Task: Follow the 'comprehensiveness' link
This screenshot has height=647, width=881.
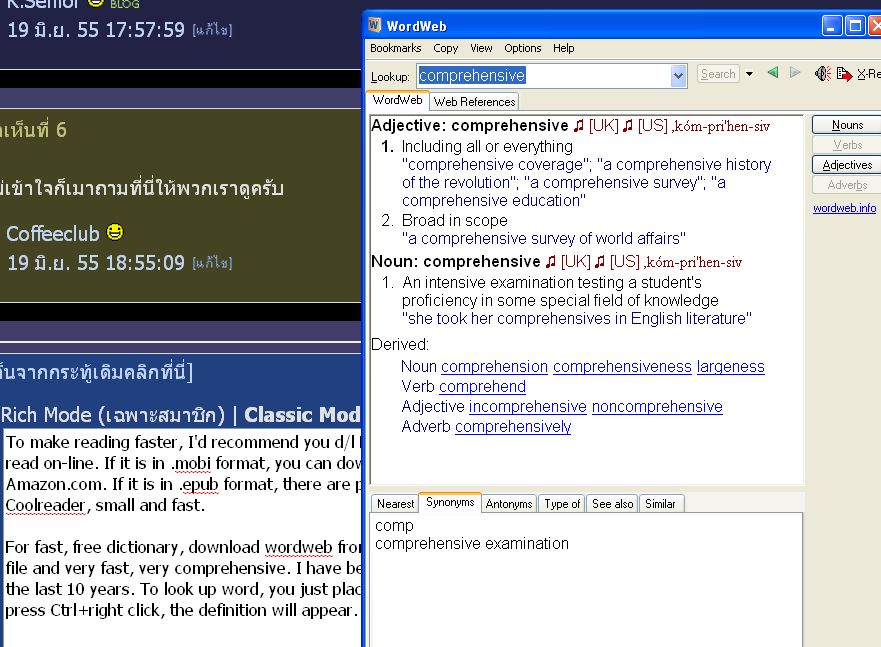Action: point(622,366)
